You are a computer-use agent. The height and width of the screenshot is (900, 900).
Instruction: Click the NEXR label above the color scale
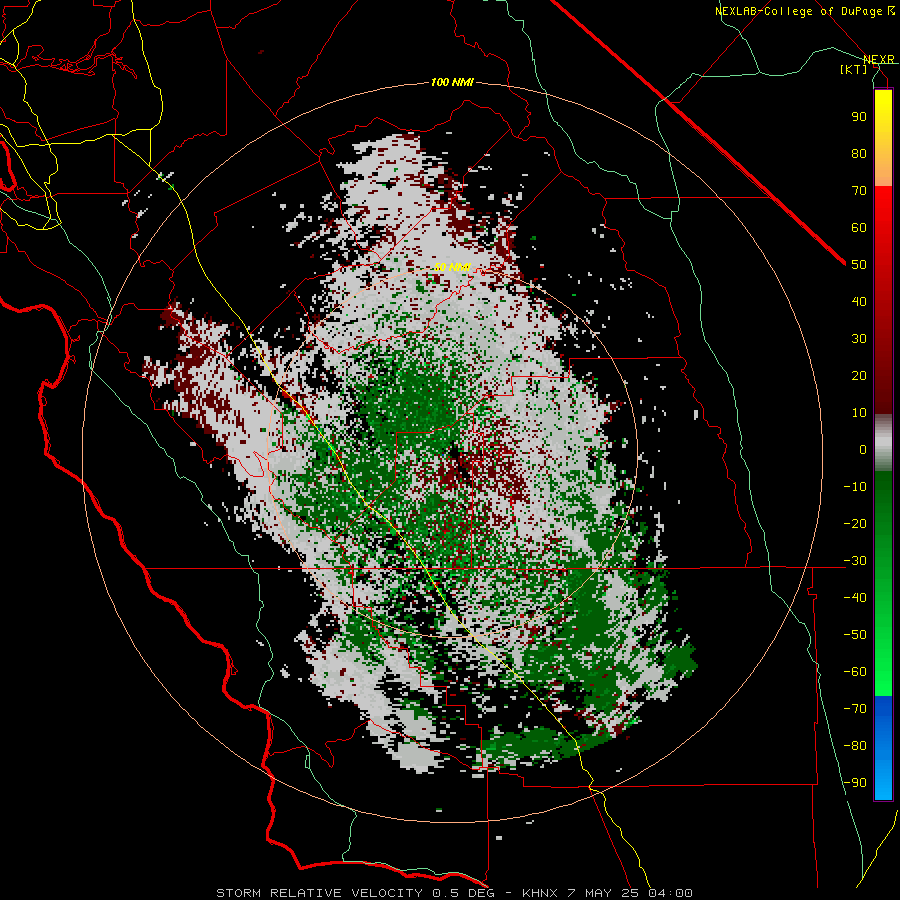click(x=879, y=60)
